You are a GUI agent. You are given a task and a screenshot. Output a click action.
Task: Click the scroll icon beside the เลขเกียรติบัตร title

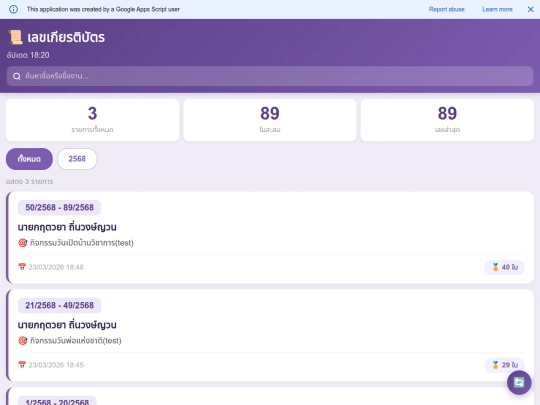pos(15,37)
